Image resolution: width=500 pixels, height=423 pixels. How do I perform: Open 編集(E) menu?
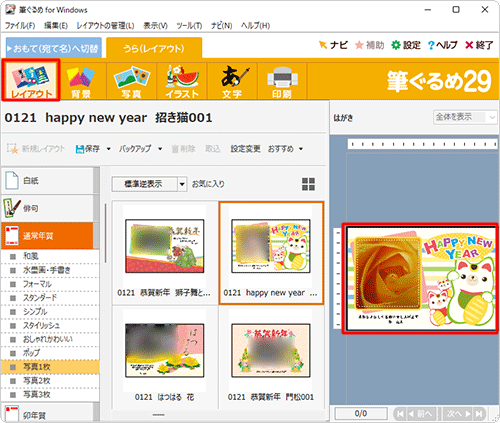pyautogui.click(x=56, y=25)
